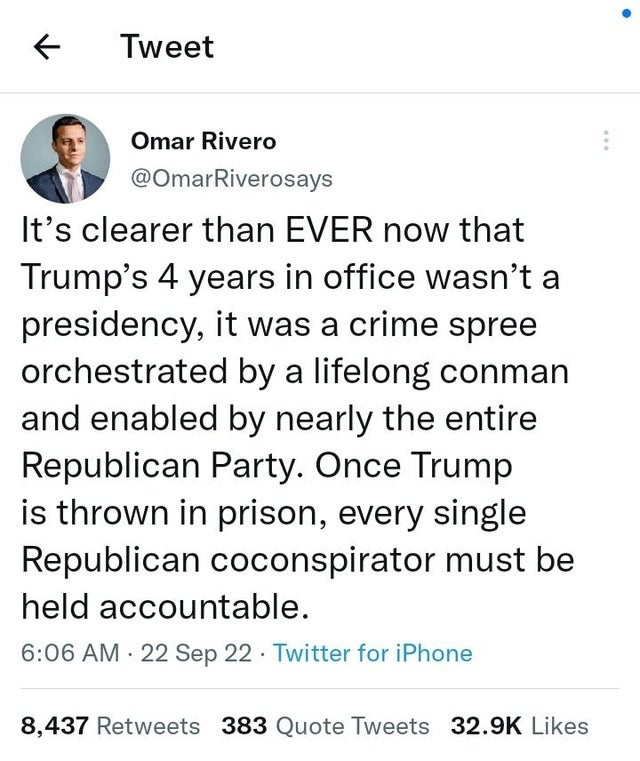Click the Twitter for iPhone link
640x761 pixels.
click(x=372, y=653)
